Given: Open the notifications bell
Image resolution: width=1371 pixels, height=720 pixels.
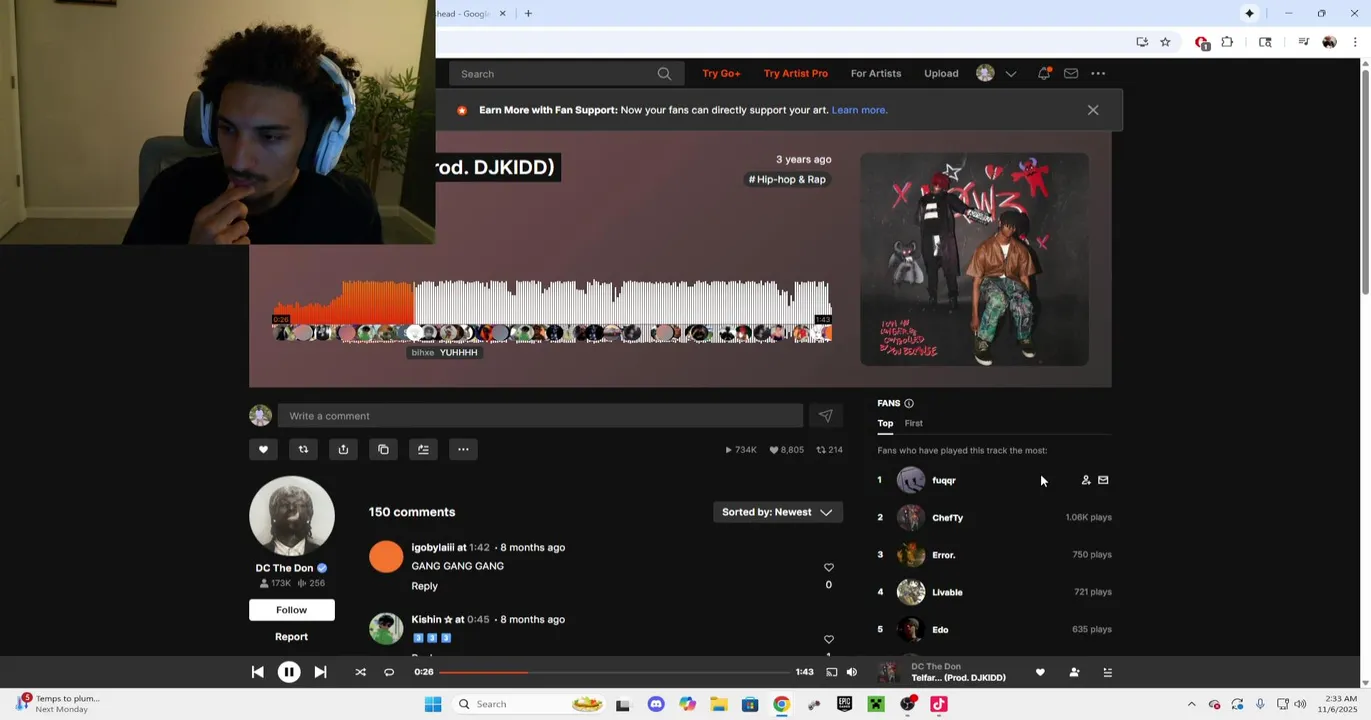Looking at the screenshot, I should click(x=1044, y=73).
